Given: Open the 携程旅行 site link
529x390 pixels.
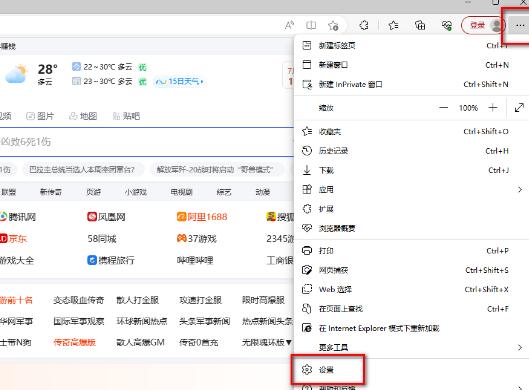Looking at the screenshot, I should click(x=111, y=260).
